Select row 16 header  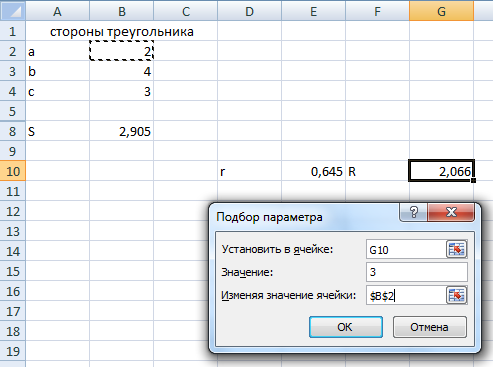[x=13, y=291]
